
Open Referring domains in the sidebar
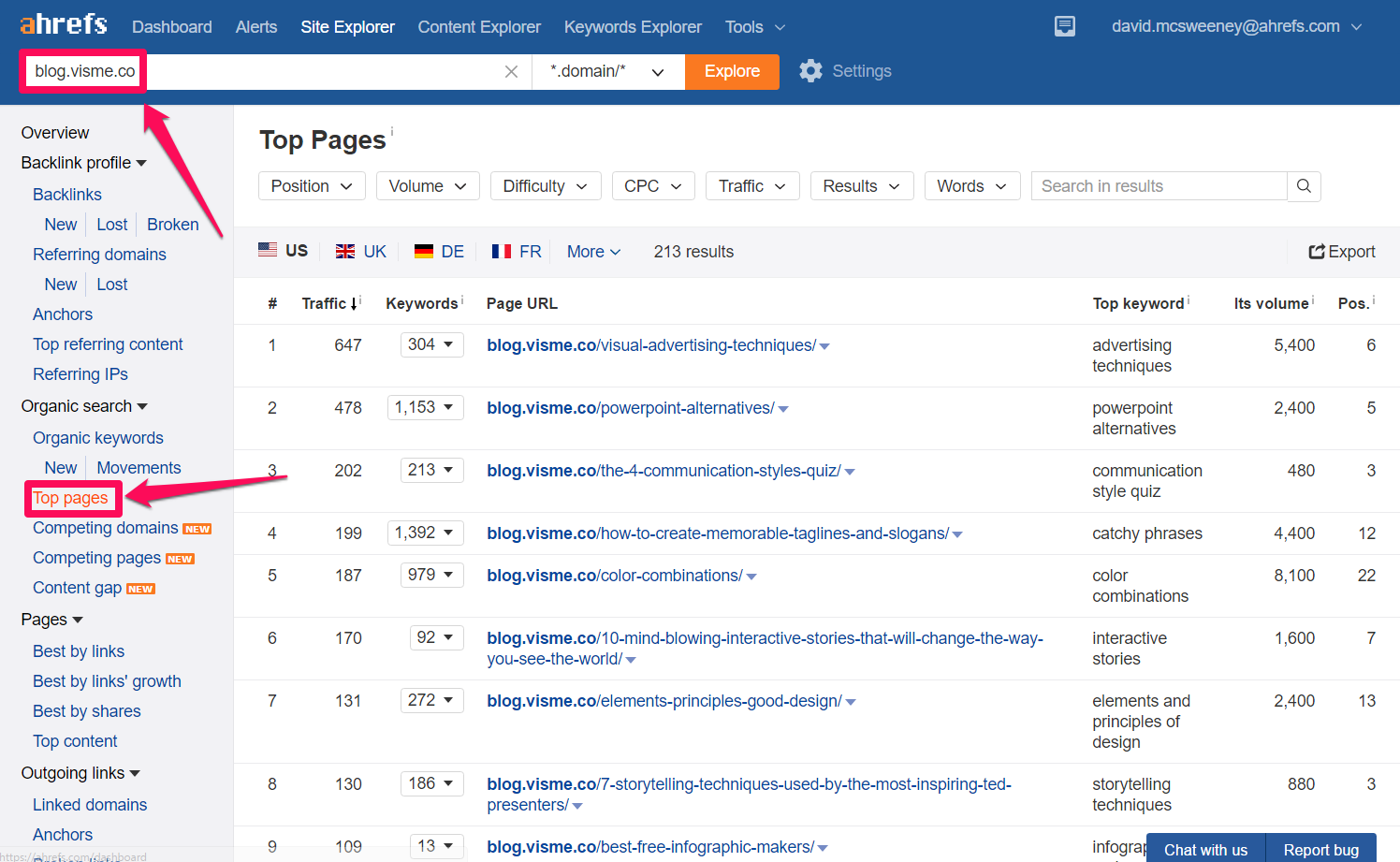(99, 255)
